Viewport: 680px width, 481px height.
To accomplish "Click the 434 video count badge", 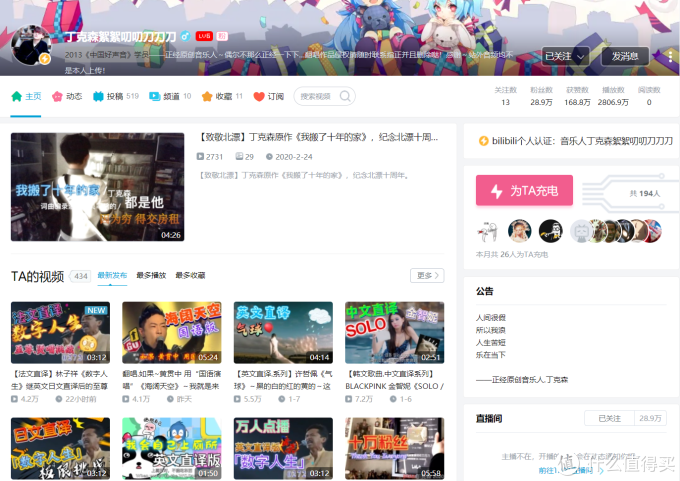I will click(x=81, y=276).
